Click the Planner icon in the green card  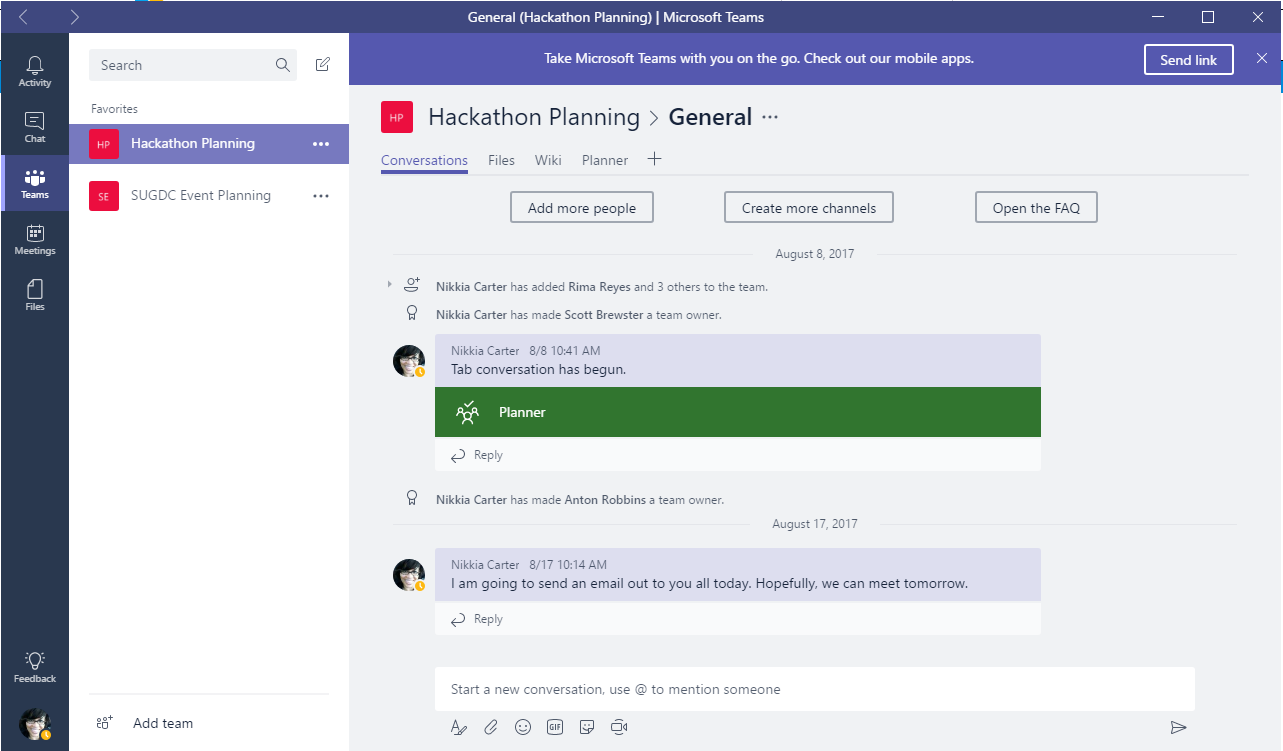pos(467,412)
